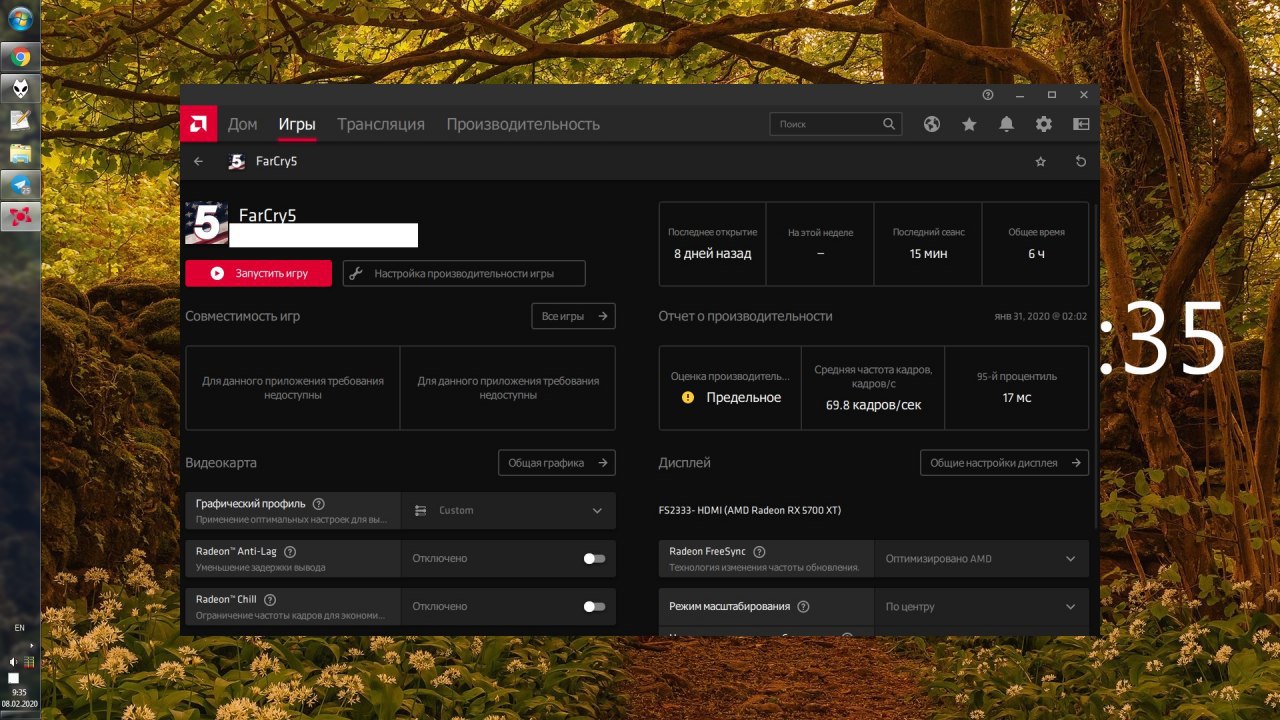This screenshot has width=1280, height=720.
Task: Click the FarCry5 breadcrumb icon
Action: coord(237,161)
